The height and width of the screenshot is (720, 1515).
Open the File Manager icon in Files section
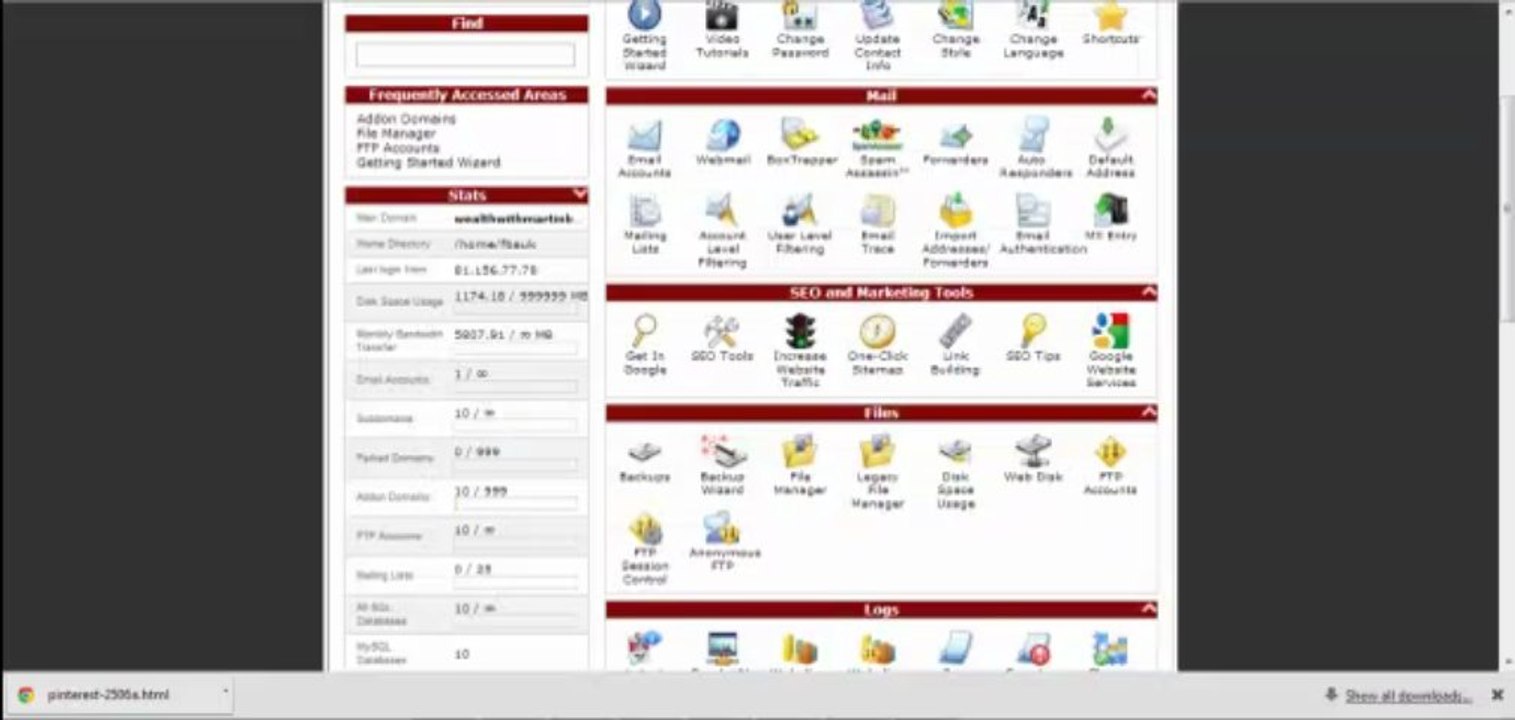[800, 452]
